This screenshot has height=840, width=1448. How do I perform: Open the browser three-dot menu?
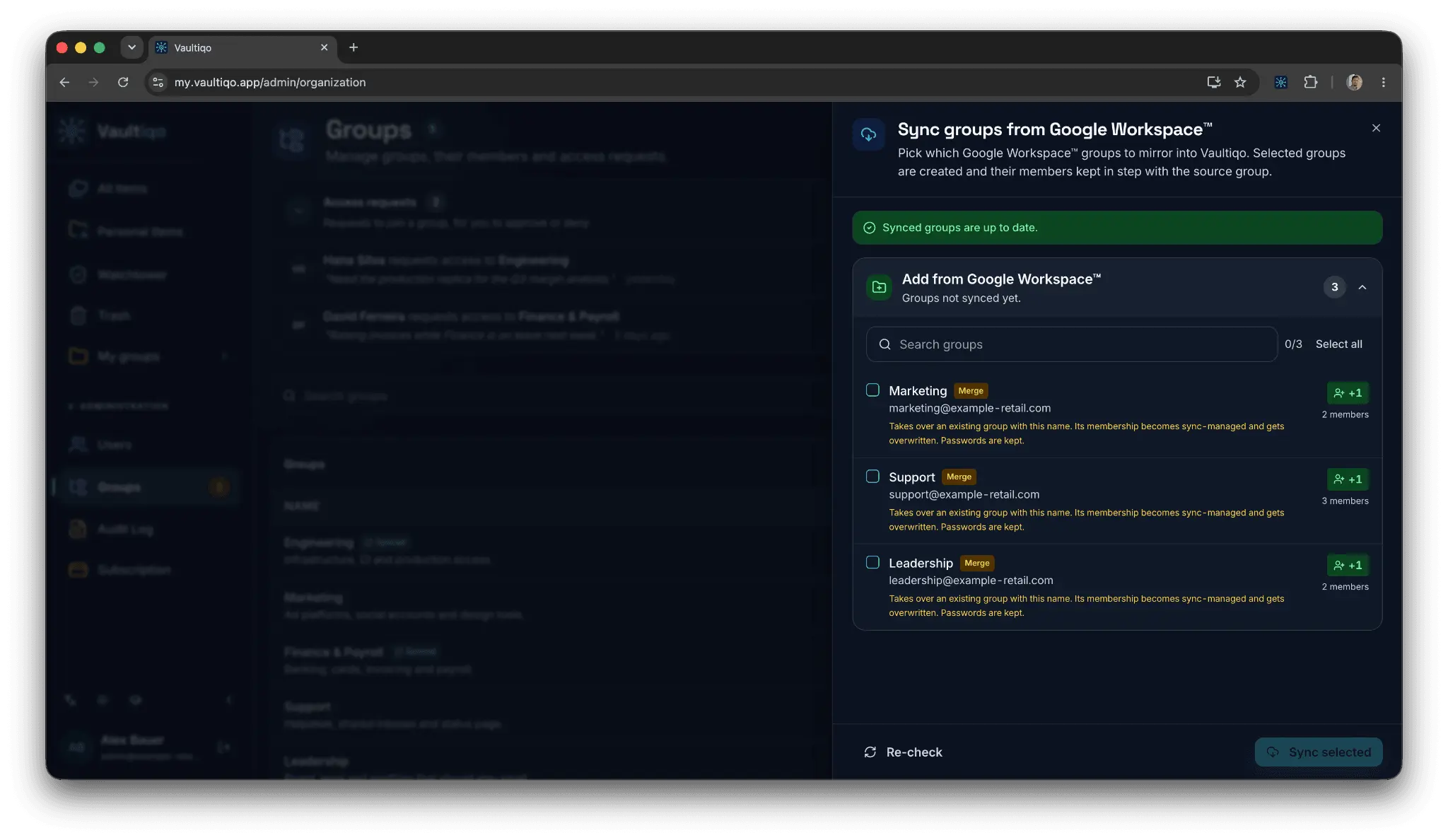tap(1383, 82)
